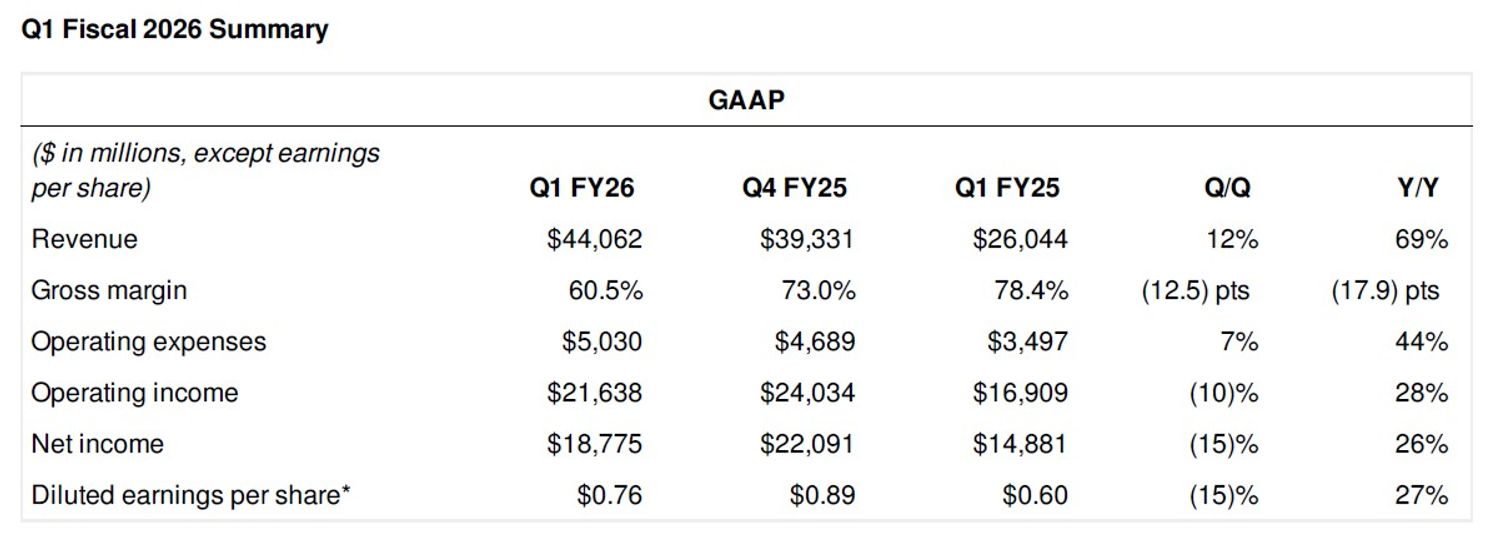Viewport: 1500px width, 538px height.
Task: Select the Net income row label
Action: pos(97,444)
